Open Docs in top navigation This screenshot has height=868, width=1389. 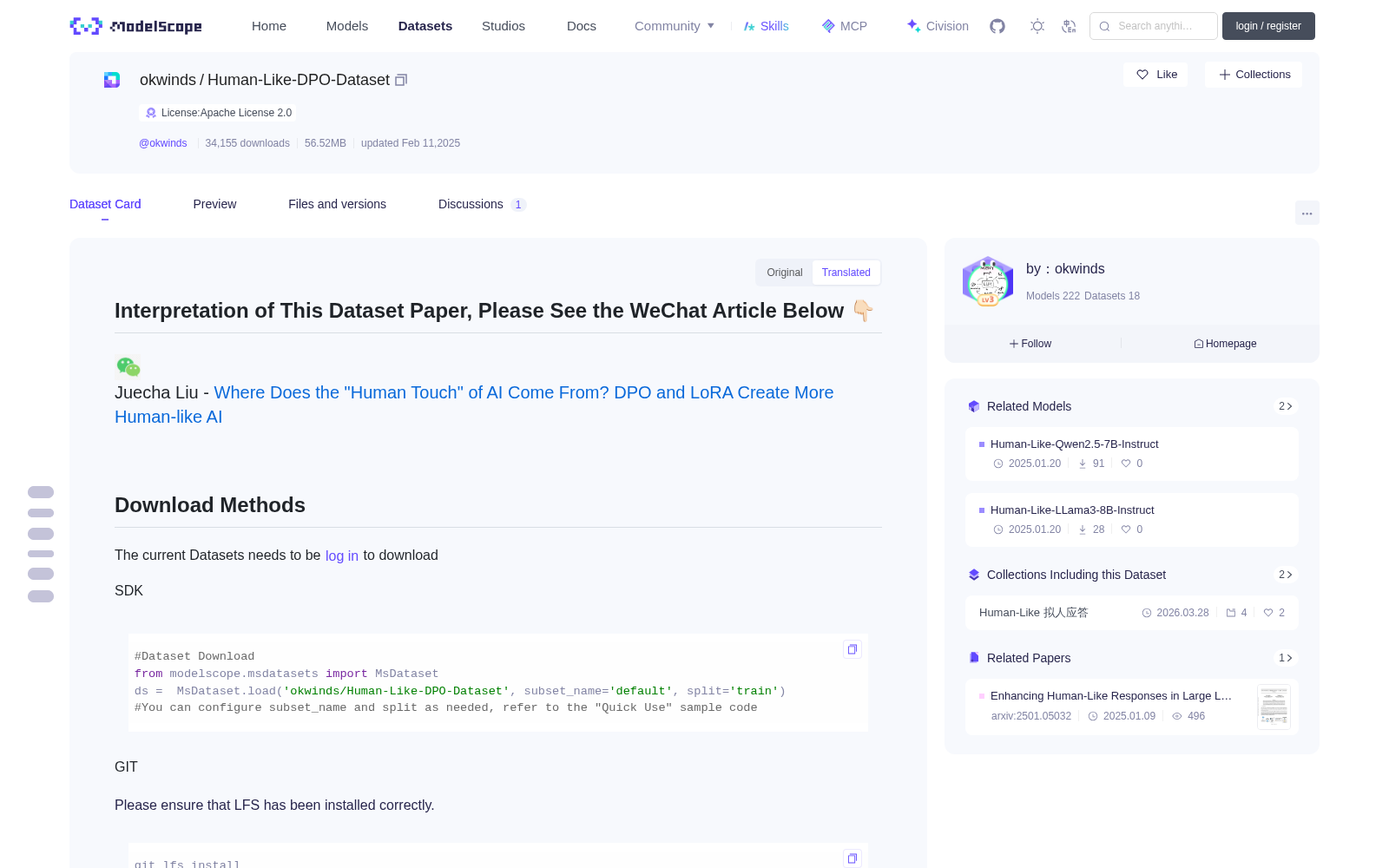pos(582,26)
